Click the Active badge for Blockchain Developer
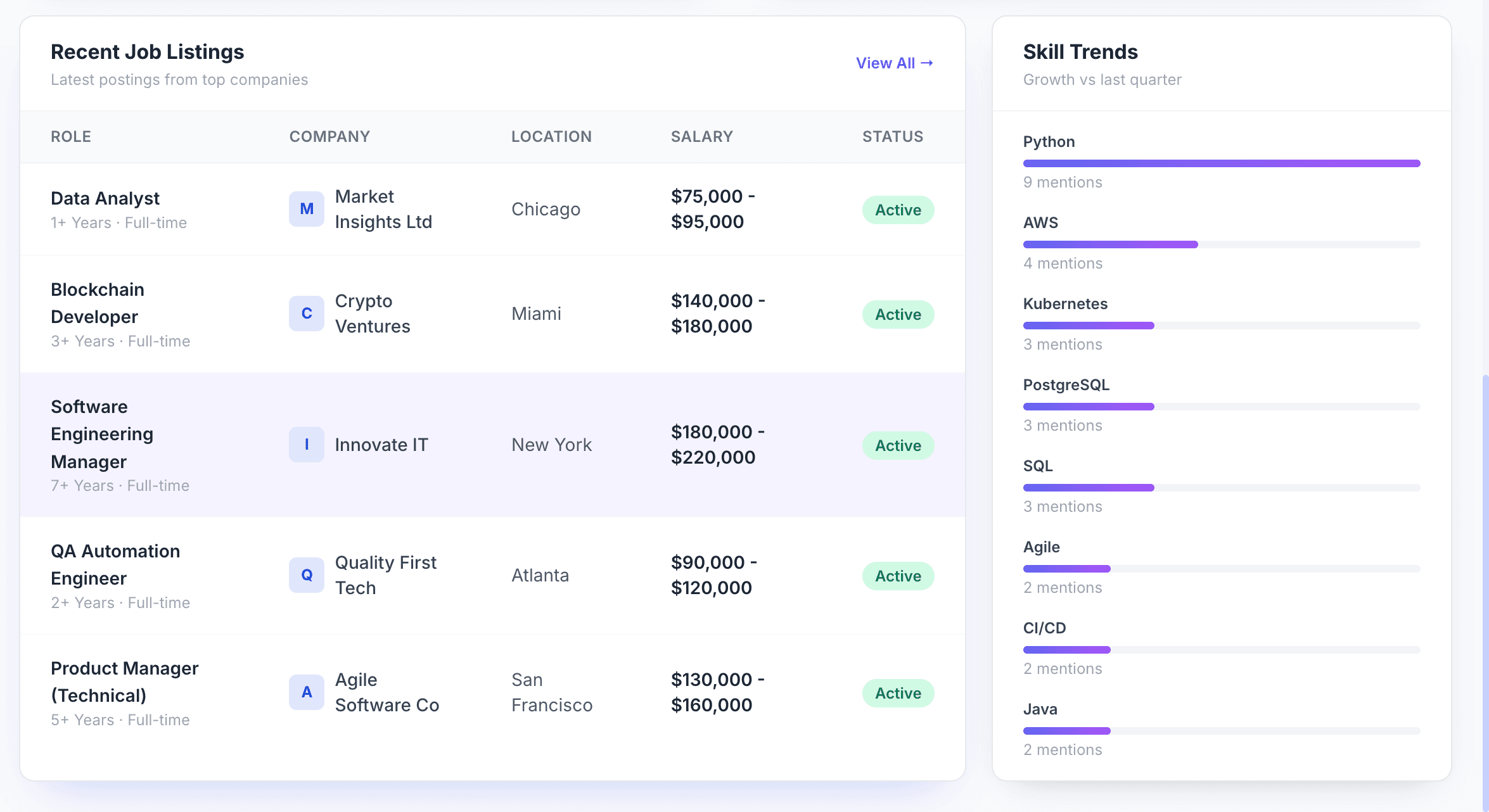Screen dimensions: 1489x812 point(898,314)
